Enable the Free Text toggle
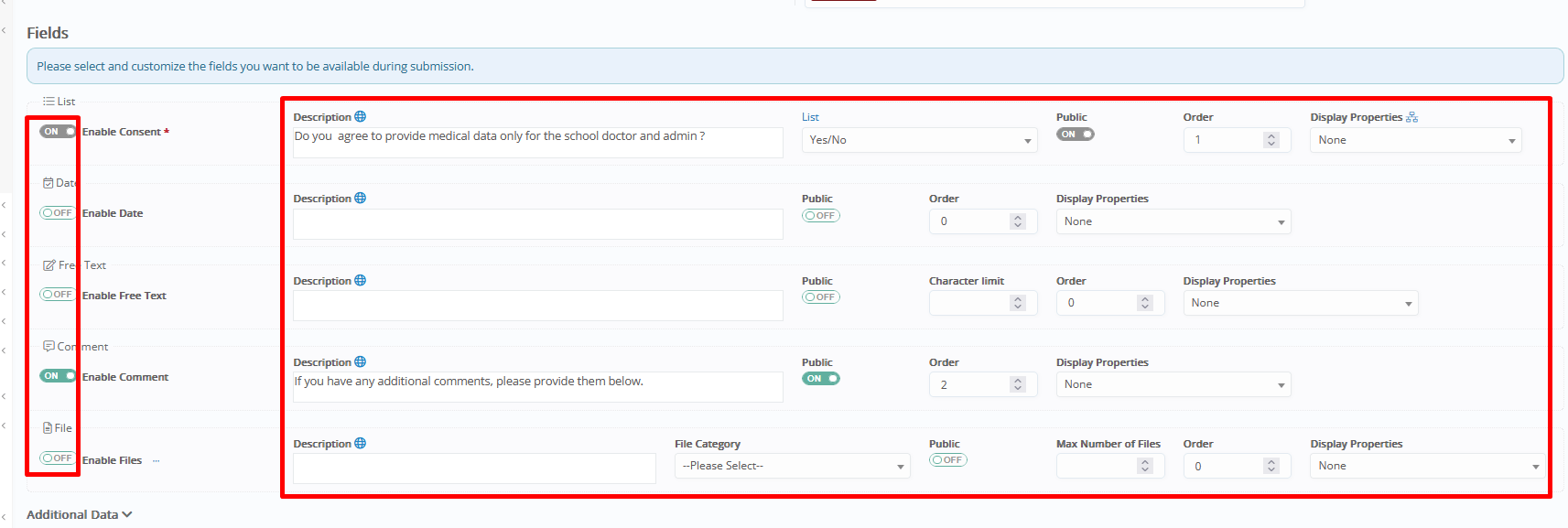The height and width of the screenshot is (528, 1568). point(58,295)
